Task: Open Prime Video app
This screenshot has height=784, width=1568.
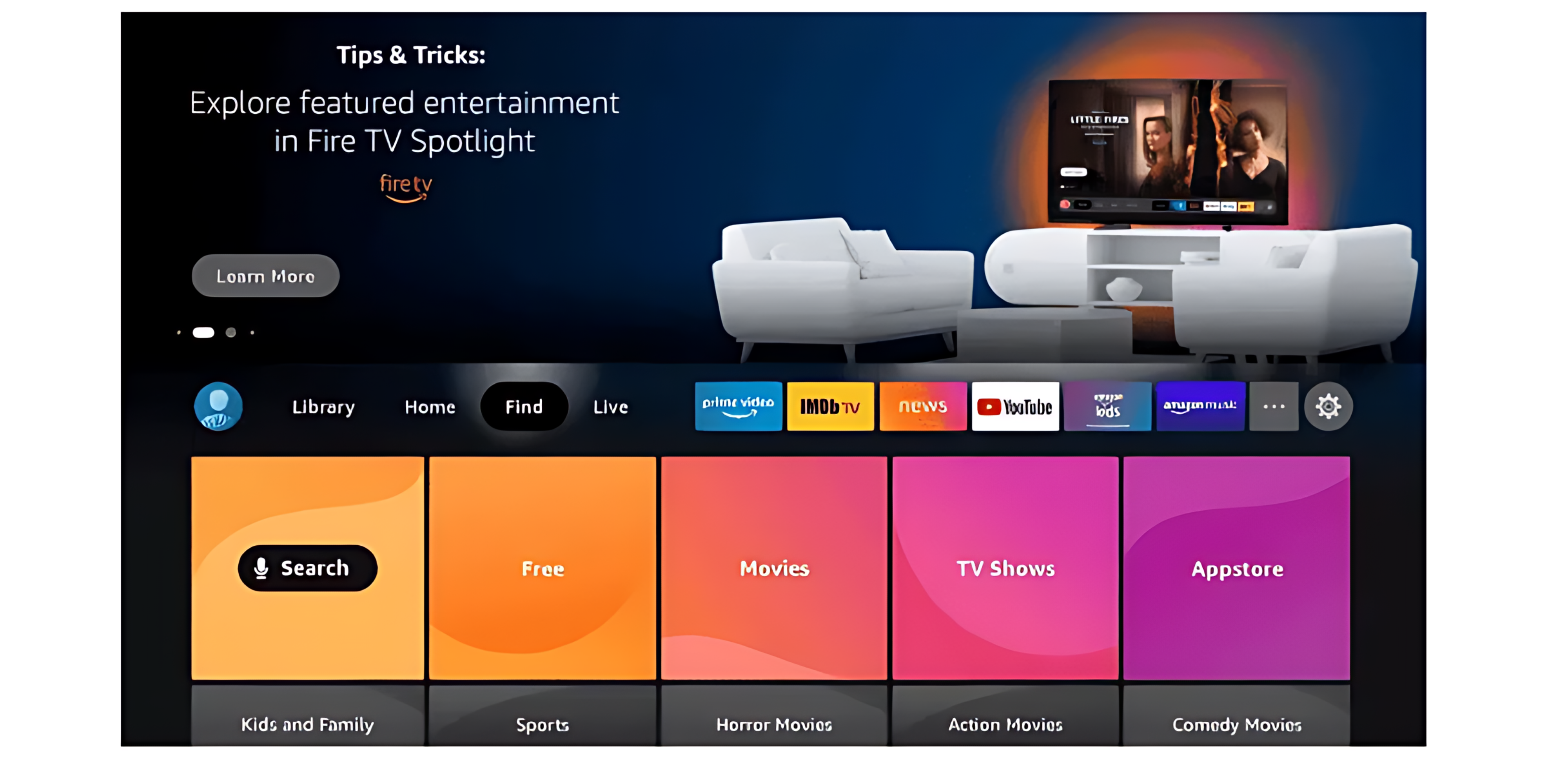Action: (738, 407)
